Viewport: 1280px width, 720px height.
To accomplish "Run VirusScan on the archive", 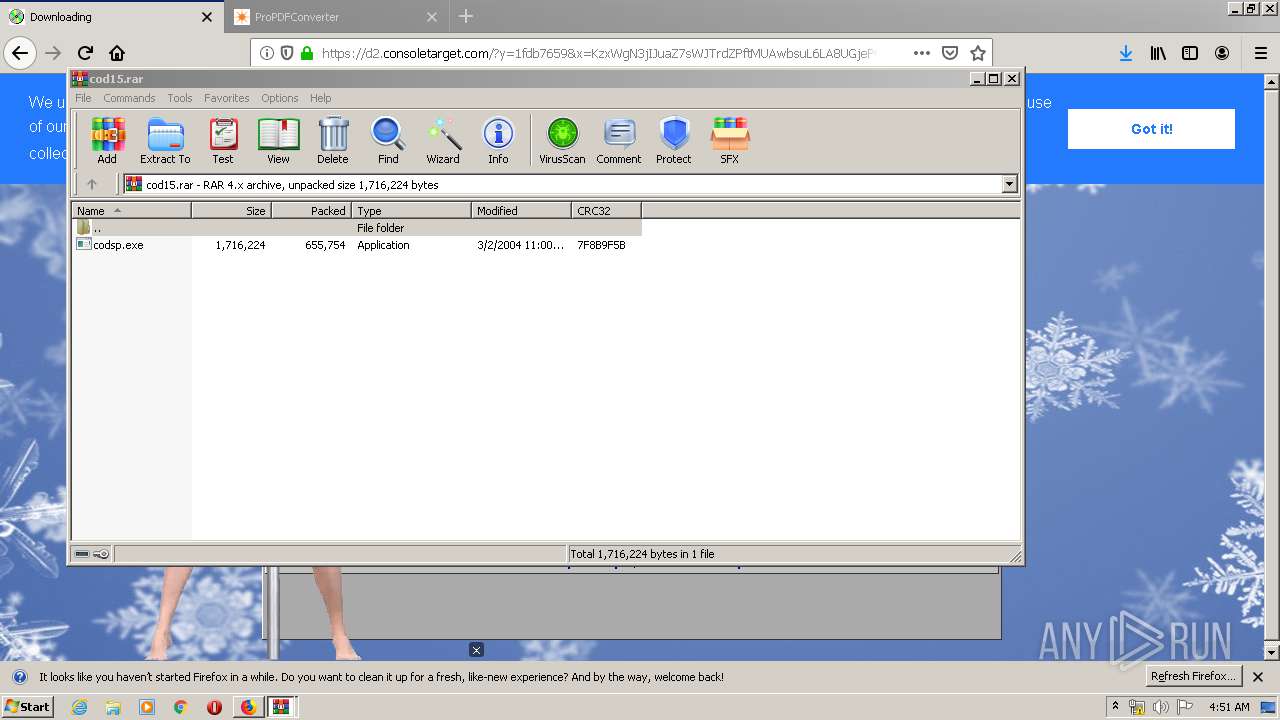I will [562, 140].
